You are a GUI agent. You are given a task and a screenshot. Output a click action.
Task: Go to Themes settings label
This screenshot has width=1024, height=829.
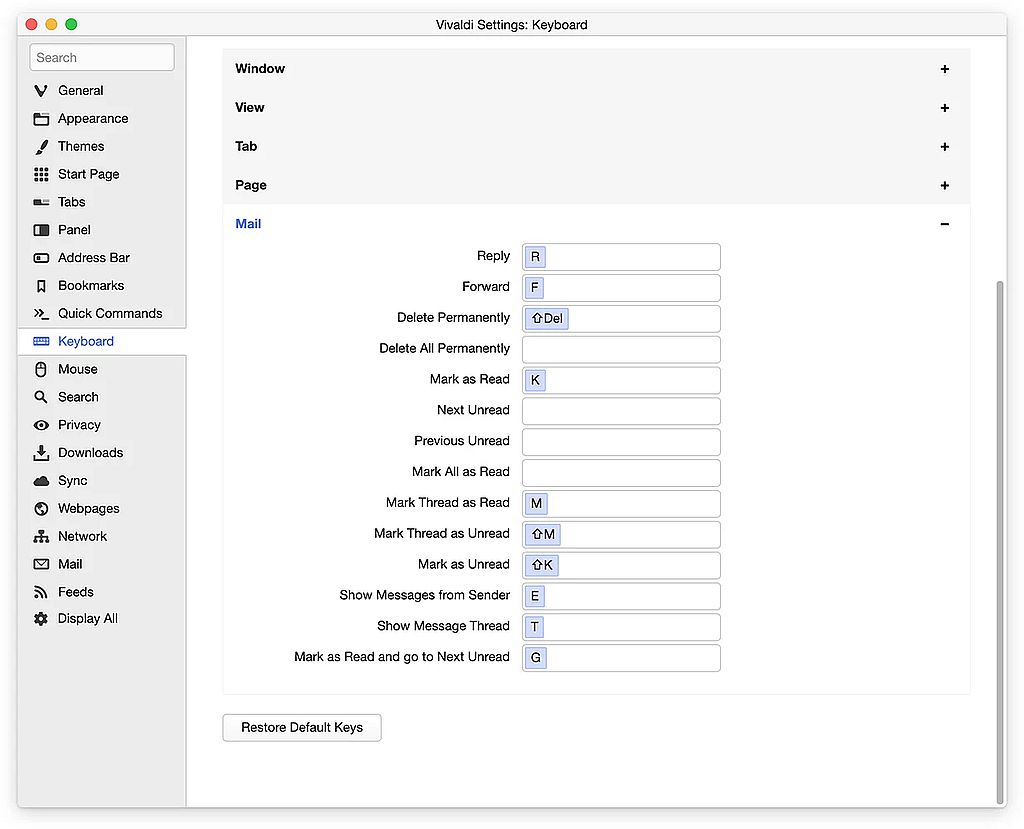81,146
